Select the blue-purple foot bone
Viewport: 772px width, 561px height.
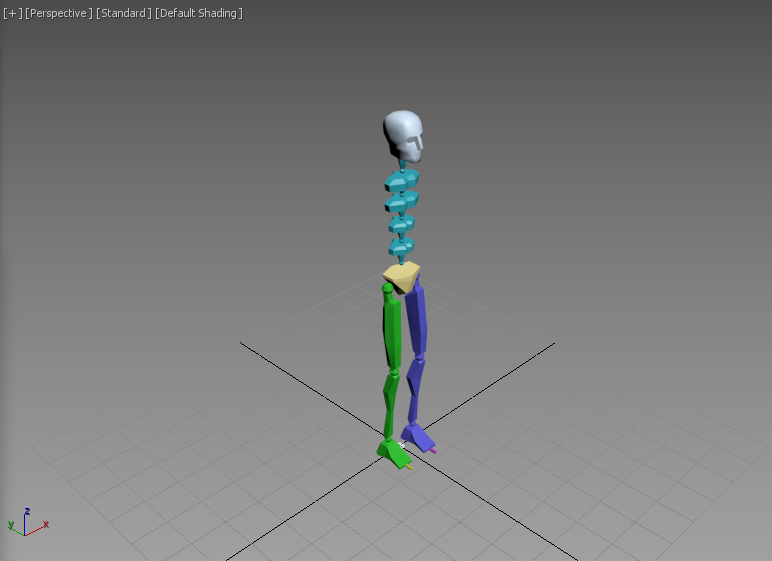pos(418,437)
